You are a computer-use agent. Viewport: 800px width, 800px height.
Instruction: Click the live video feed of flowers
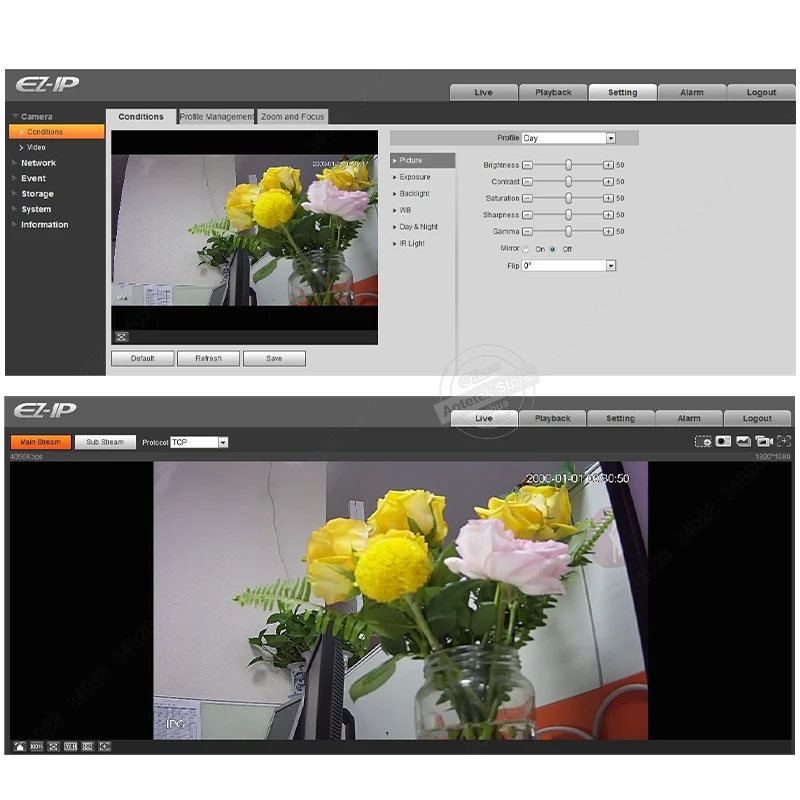(x=401, y=601)
